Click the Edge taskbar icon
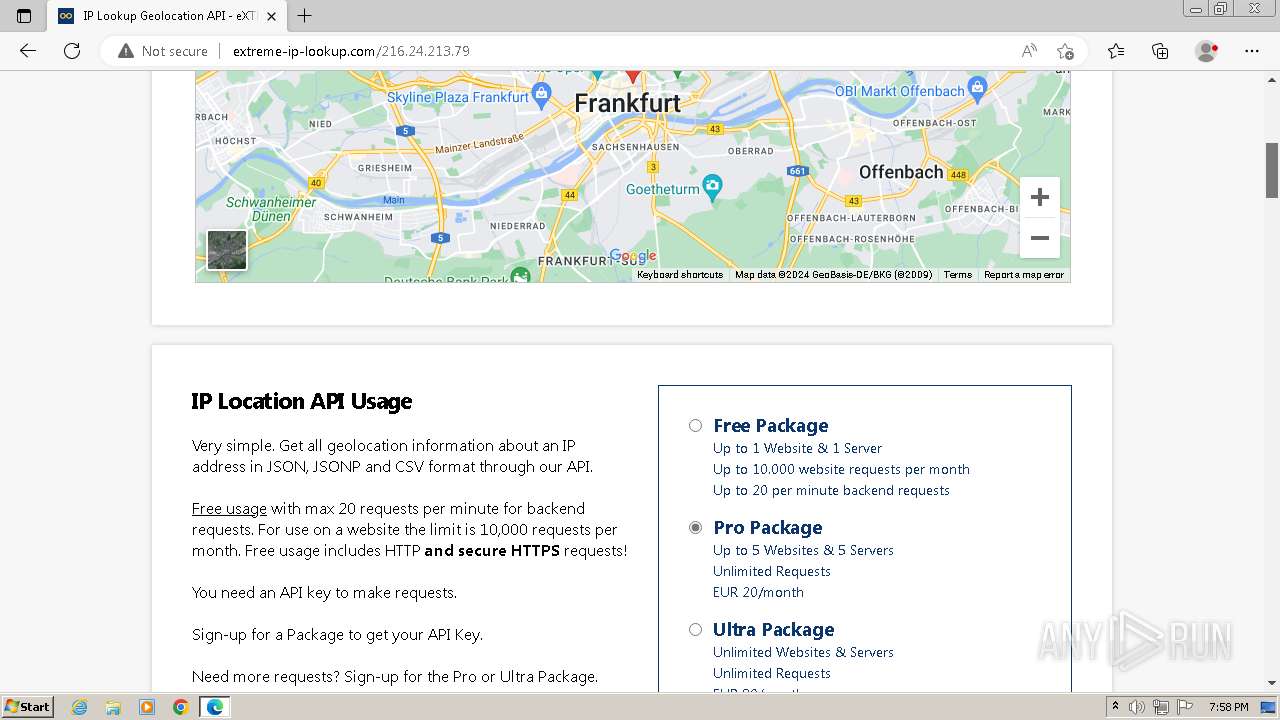Image resolution: width=1280 pixels, height=720 pixels. click(x=215, y=707)
